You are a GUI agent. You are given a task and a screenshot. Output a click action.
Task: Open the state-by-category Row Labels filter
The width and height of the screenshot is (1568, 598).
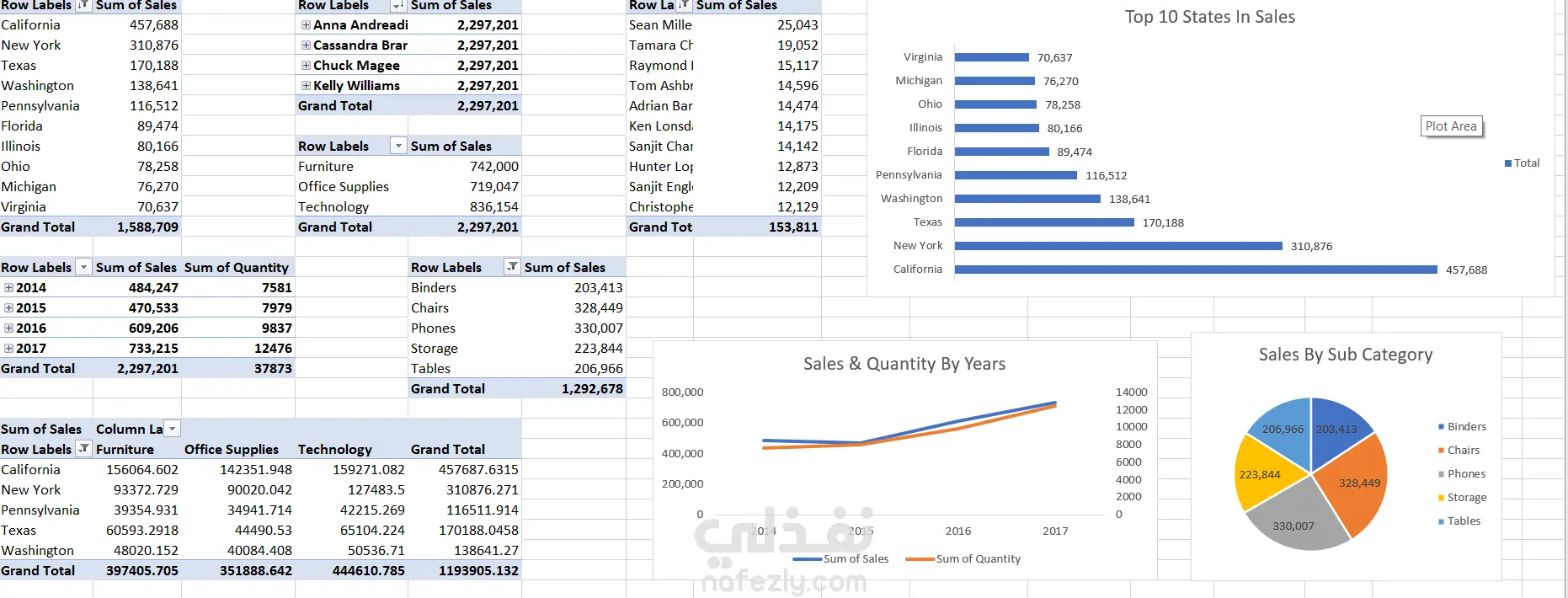point(83,449)
